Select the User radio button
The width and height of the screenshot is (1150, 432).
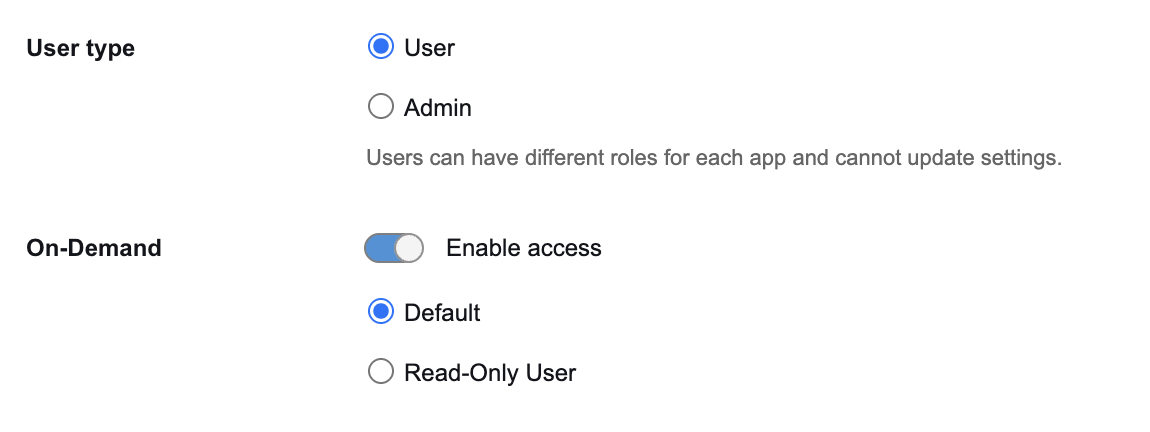380,47
